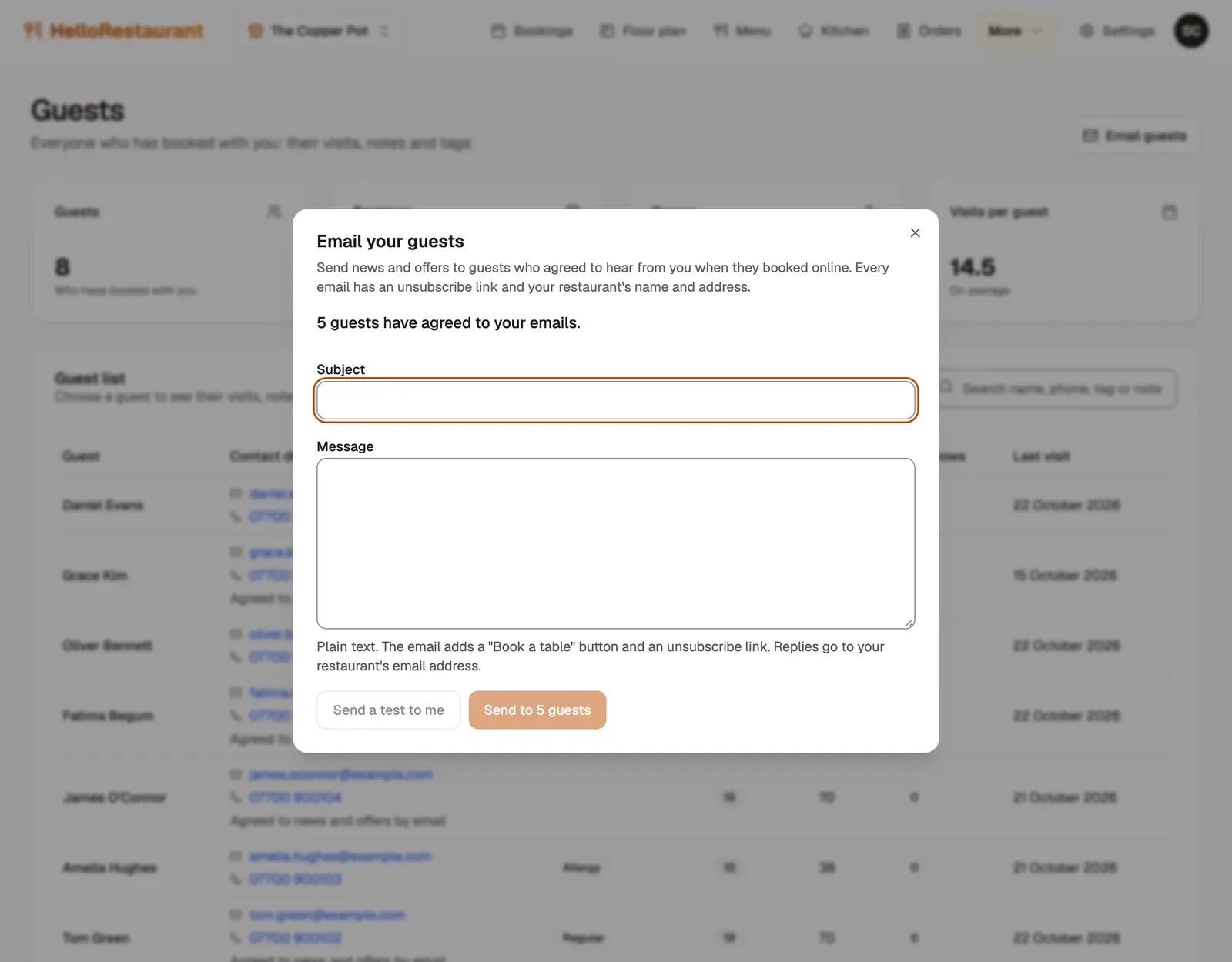1232x962 pixels.
Task: Click the message area's corner grip handle
Action: tap(909, 623)
